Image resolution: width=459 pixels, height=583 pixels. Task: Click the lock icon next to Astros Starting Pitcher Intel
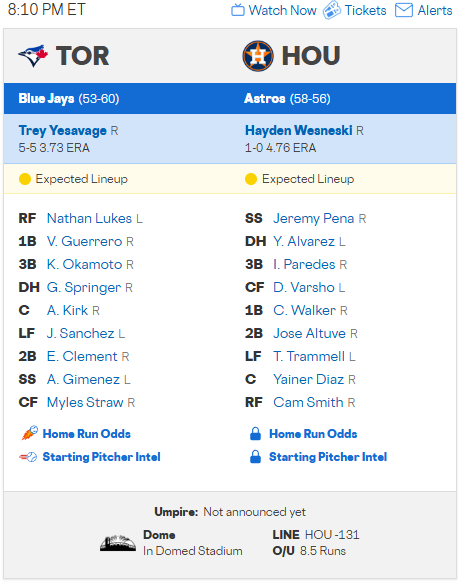[x=256, y=457]
